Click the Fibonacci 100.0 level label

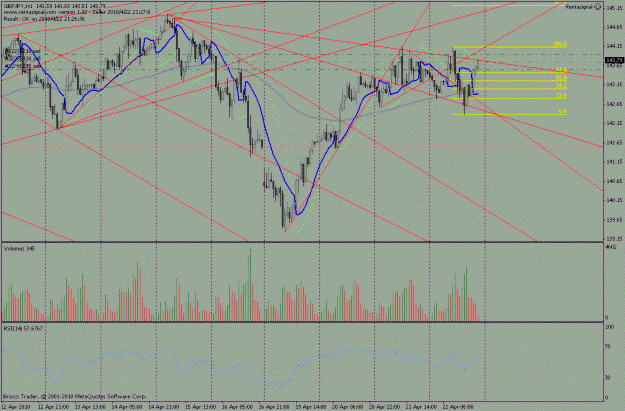tap(560, 44)
